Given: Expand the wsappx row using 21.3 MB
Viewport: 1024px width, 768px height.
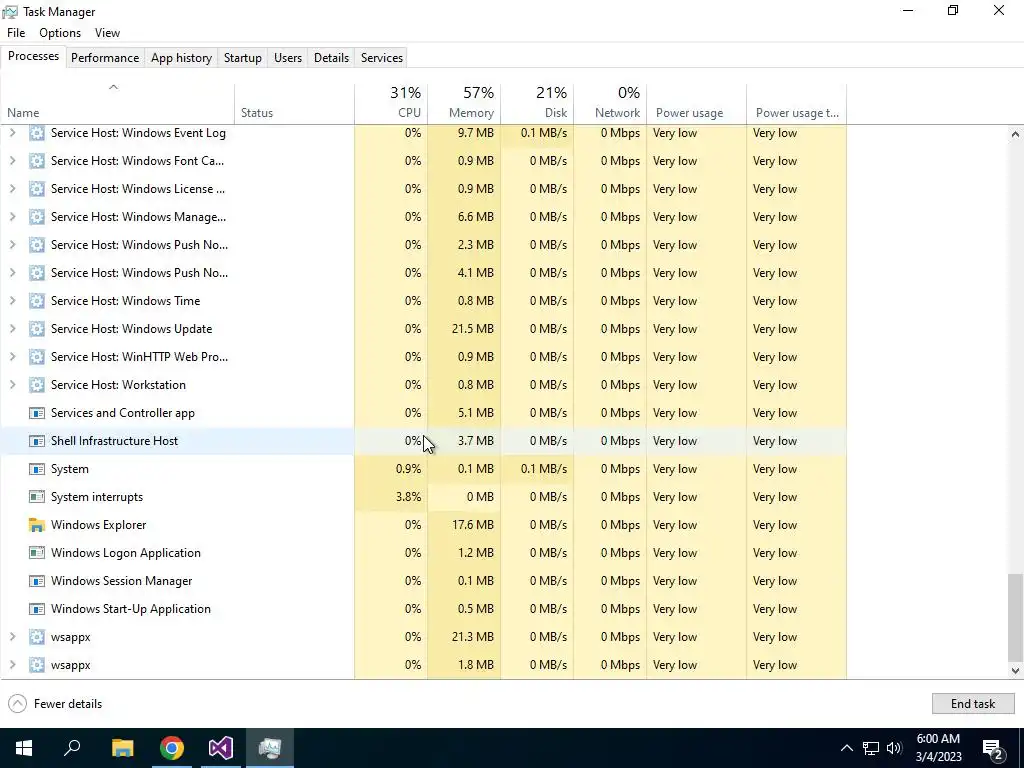Looking at the screenshot, I should [12, 637].
